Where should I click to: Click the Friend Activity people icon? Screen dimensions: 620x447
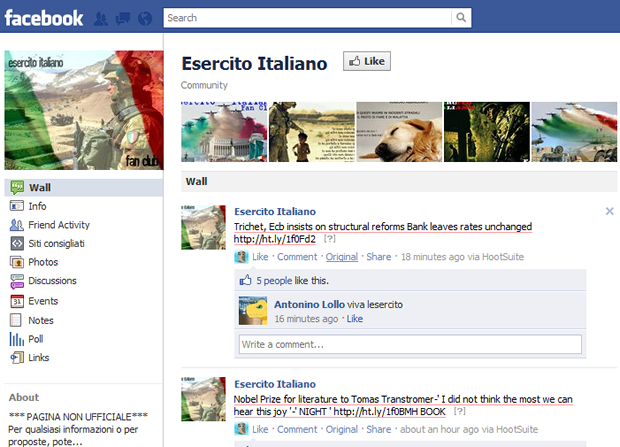pyautogui.click(x=17, y=225)
